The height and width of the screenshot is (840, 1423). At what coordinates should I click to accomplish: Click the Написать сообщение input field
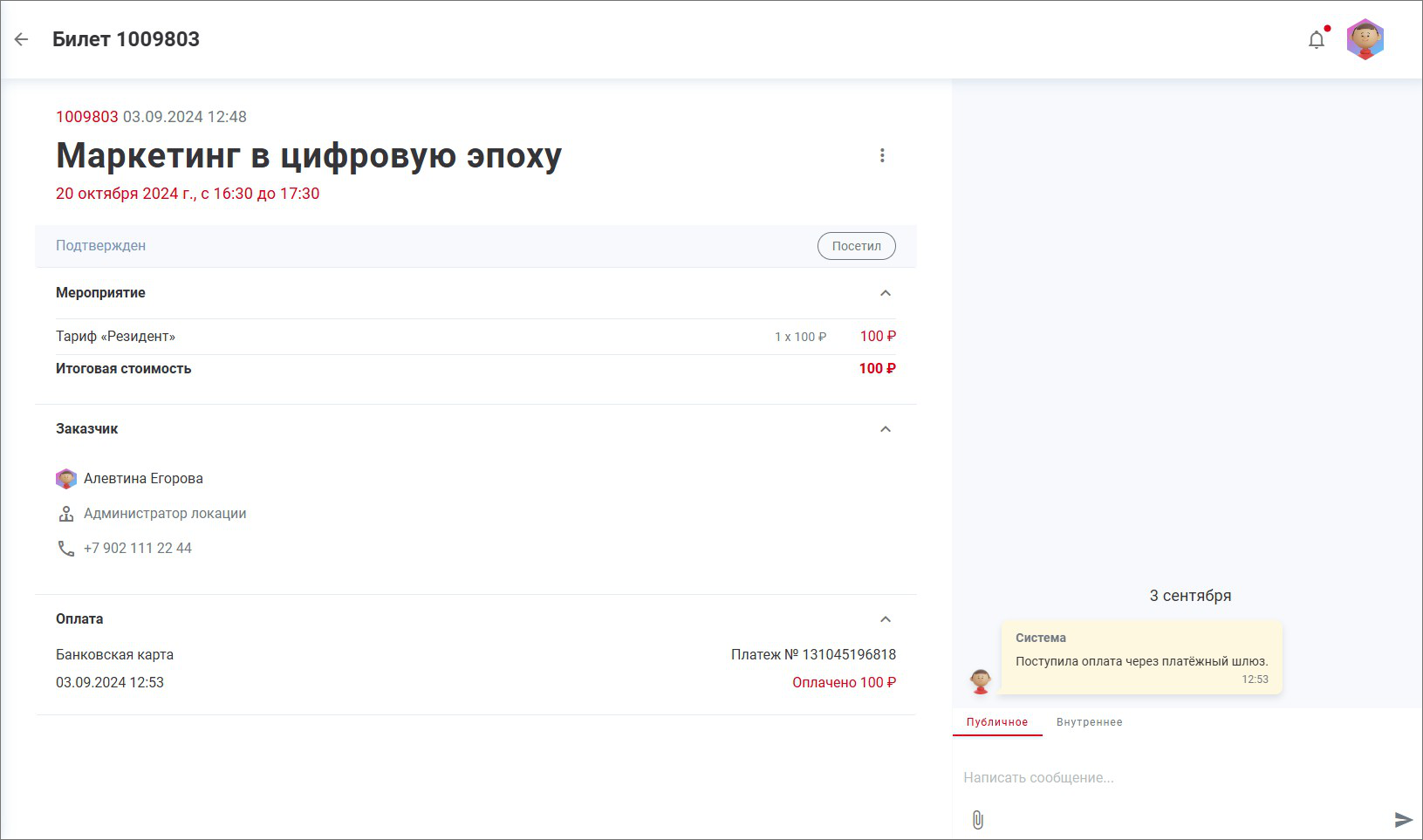click(x=1178, y=777)
